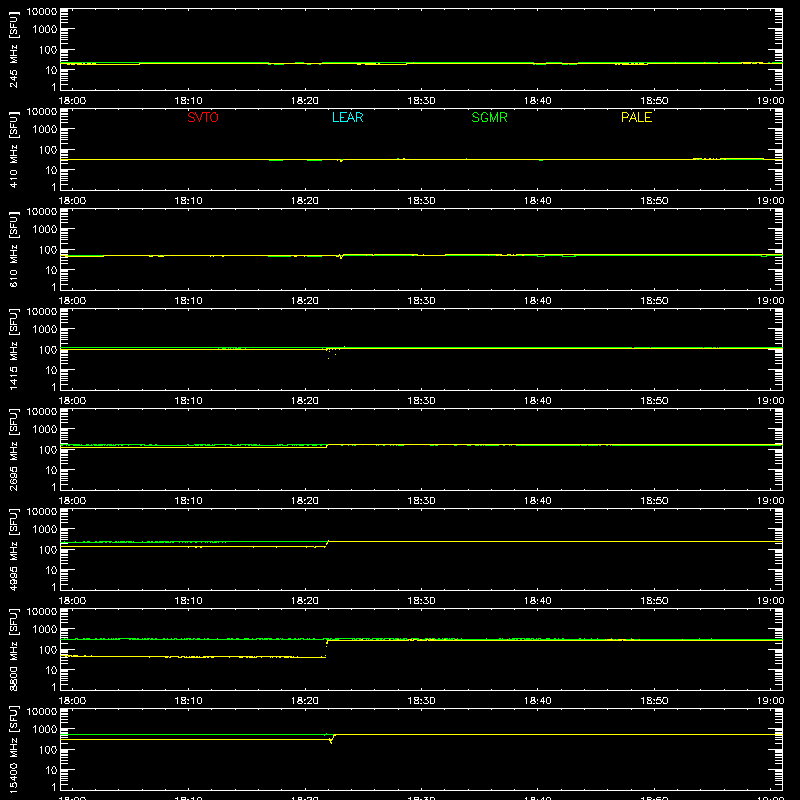The width and height of the screenshot is (800, 800).
Task: Click 18:10 label under the 2695 MHz plot
Action: 189,501
